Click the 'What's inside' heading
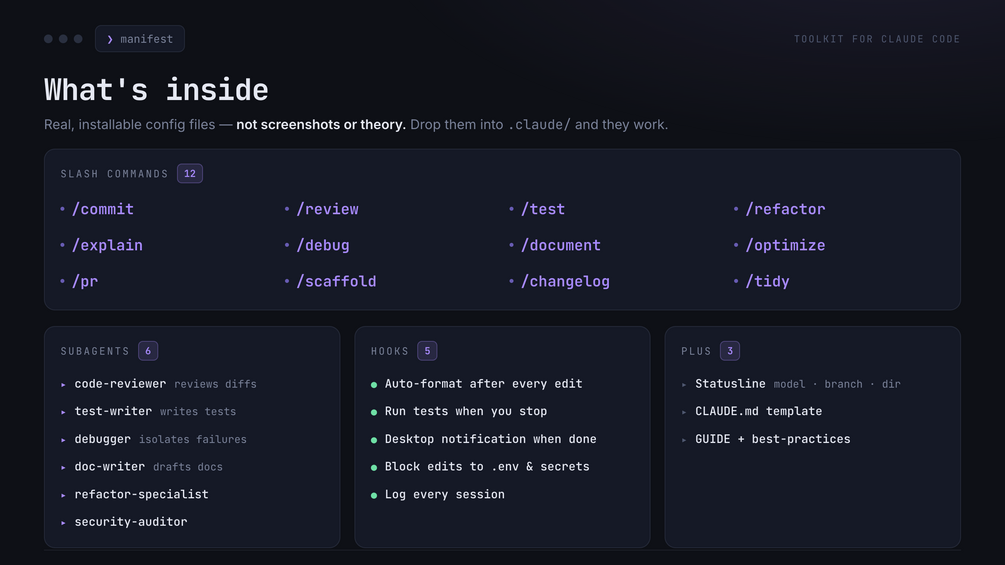The height and width of the screenshot is (565, 1005). (x=156, y=90)
